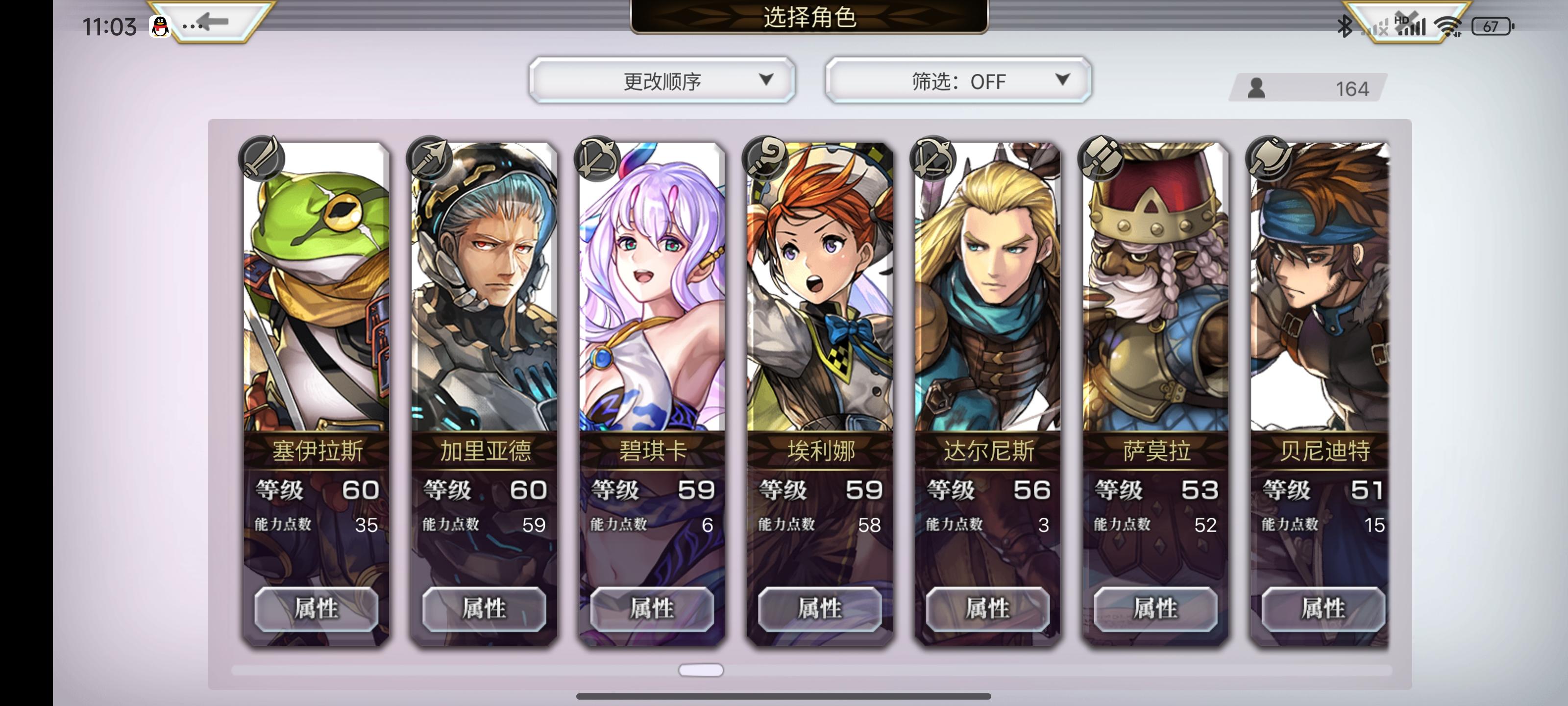Open 属性 for 塞伊拉斯
The image size is (1568, 706).
point(316,608)
